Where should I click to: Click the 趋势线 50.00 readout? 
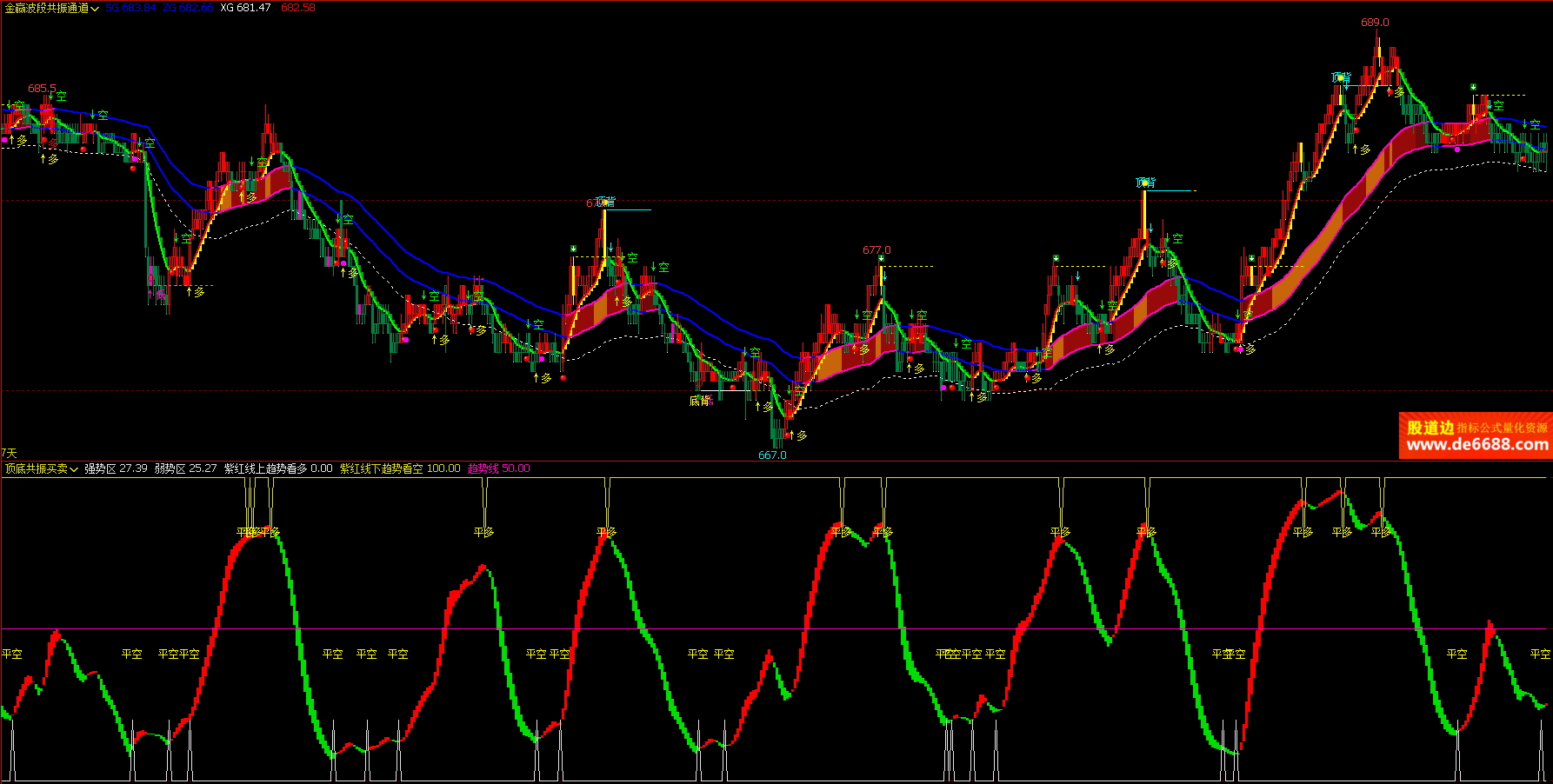[x=499, y=468]
